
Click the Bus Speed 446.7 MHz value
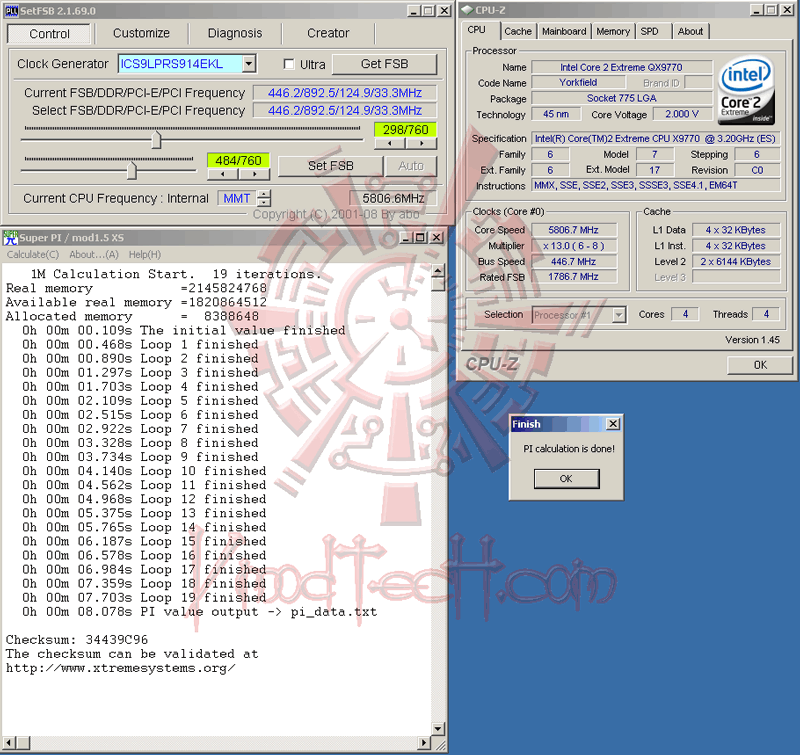(x=574, y=262)
